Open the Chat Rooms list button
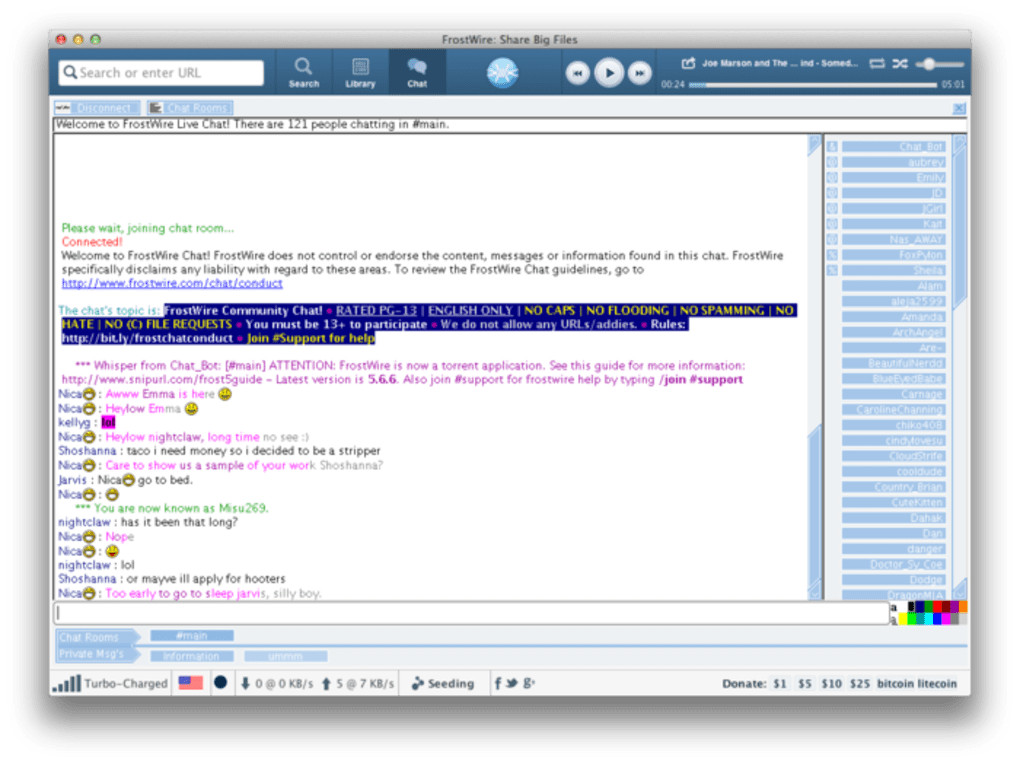The image size is (1020, 764). tap(190, 107)
